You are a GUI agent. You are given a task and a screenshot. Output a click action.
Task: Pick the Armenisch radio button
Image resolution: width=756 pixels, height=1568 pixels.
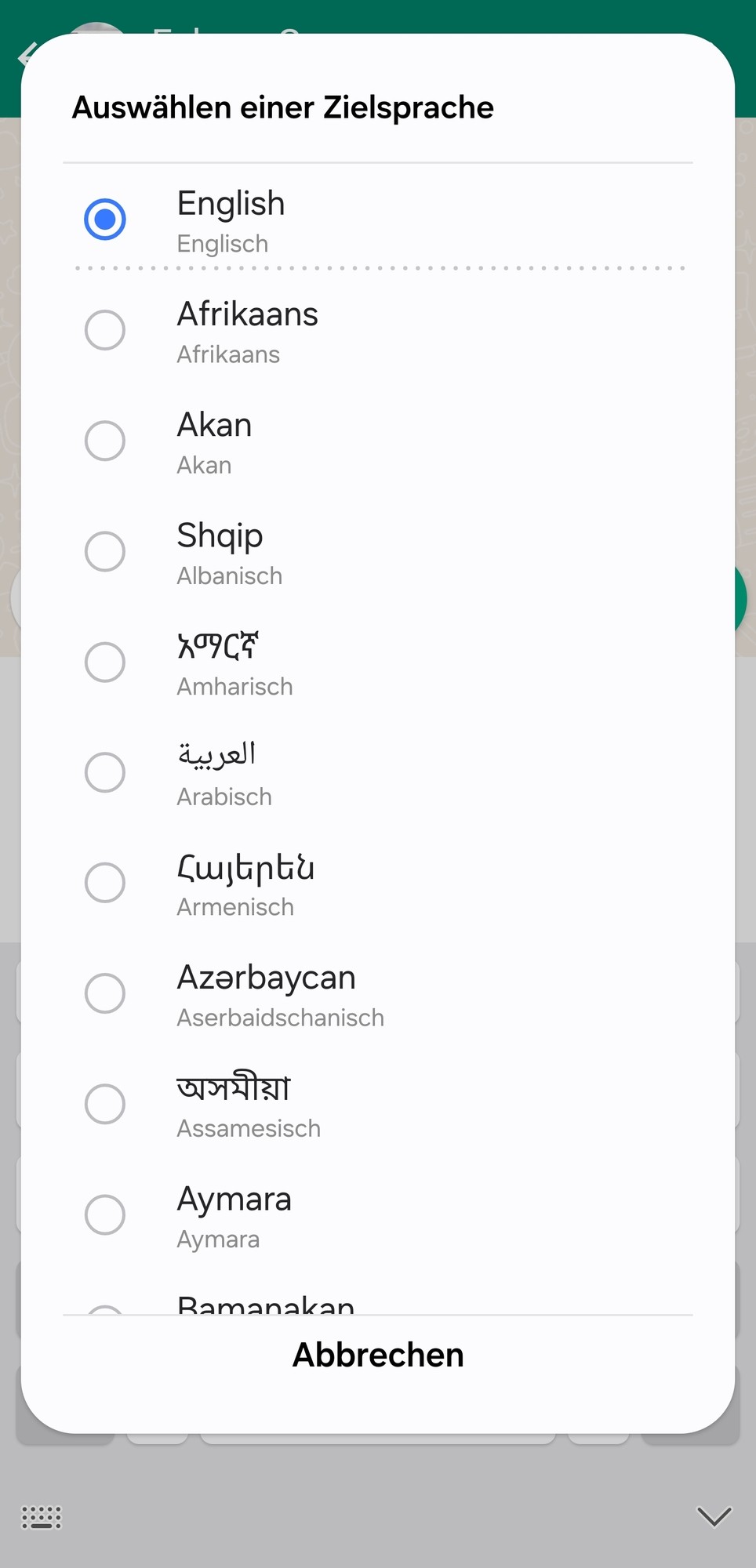click(x=105, y=883)
